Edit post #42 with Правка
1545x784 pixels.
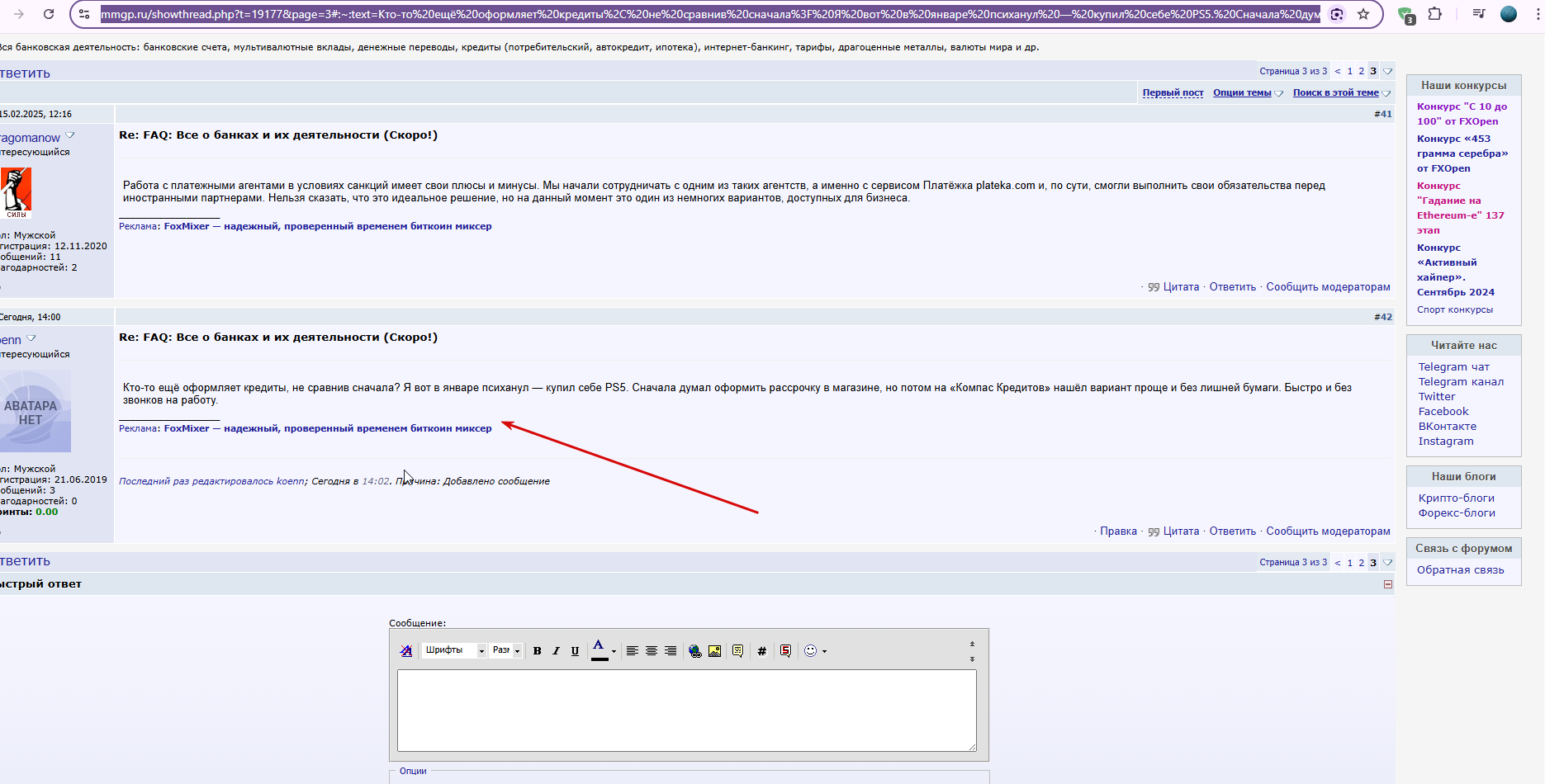pos(1118,531)
